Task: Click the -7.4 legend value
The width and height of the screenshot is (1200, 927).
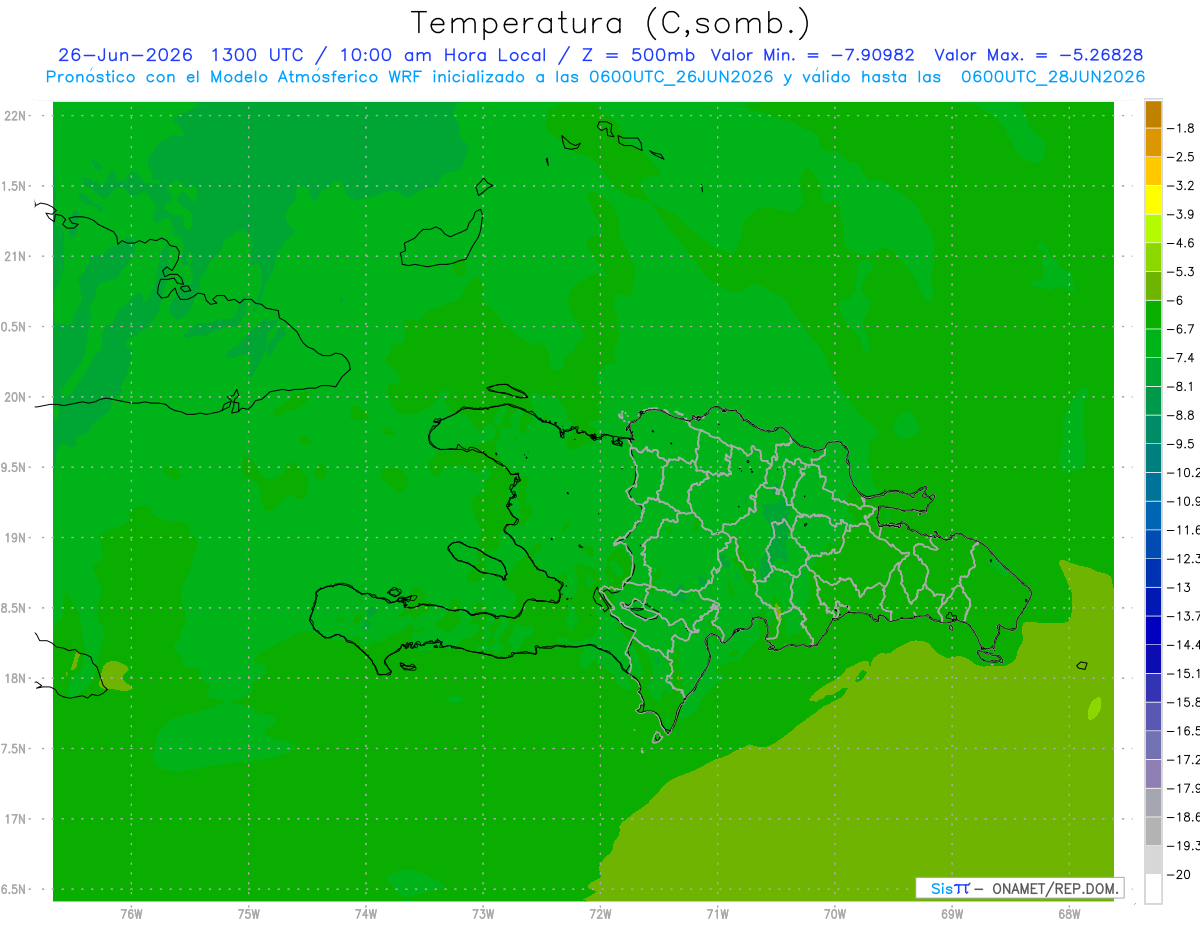Action: pos(1181,357)
